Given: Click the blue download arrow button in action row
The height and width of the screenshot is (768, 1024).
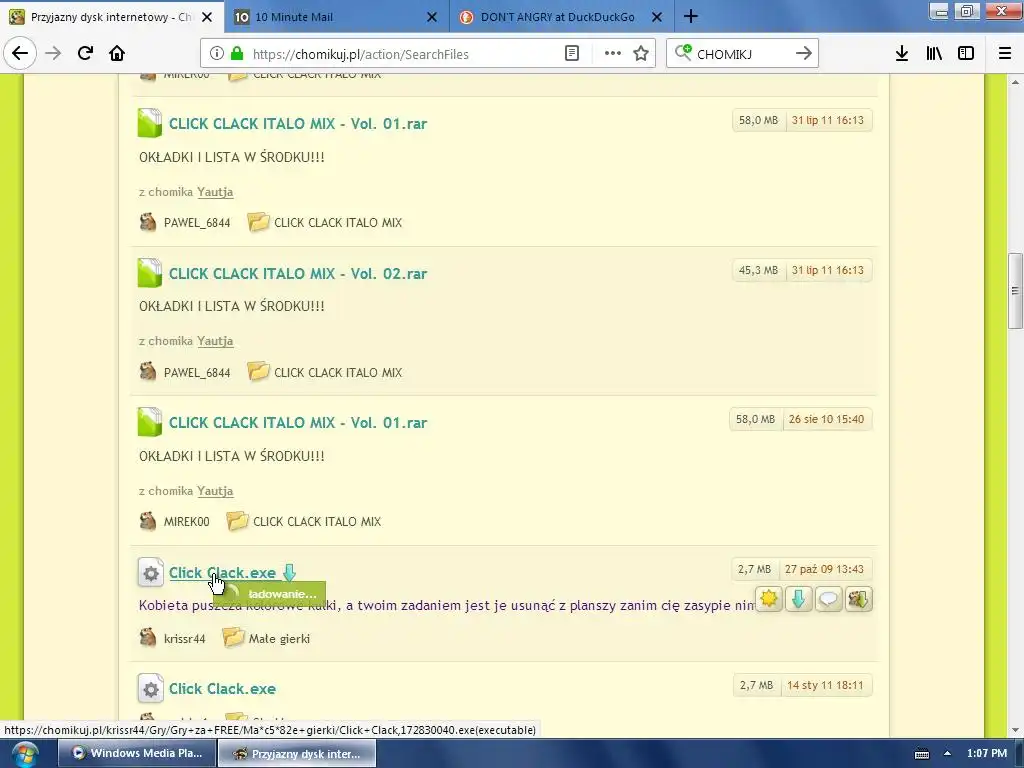Looking at the screenshot, I should [798, 599].
